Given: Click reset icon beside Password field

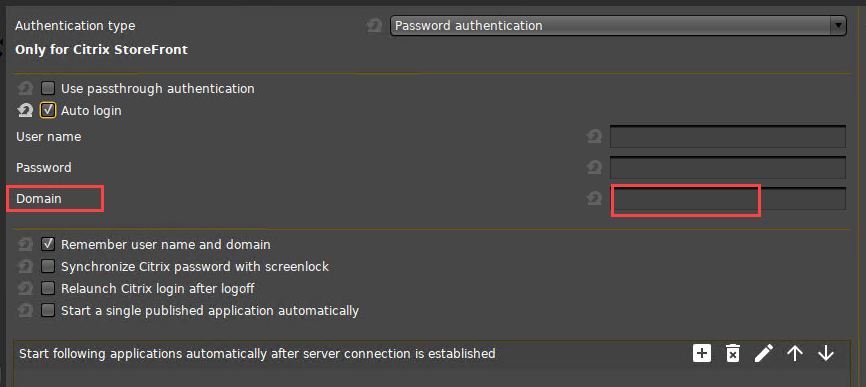Looking at the screenshot, I should (594, 167).
